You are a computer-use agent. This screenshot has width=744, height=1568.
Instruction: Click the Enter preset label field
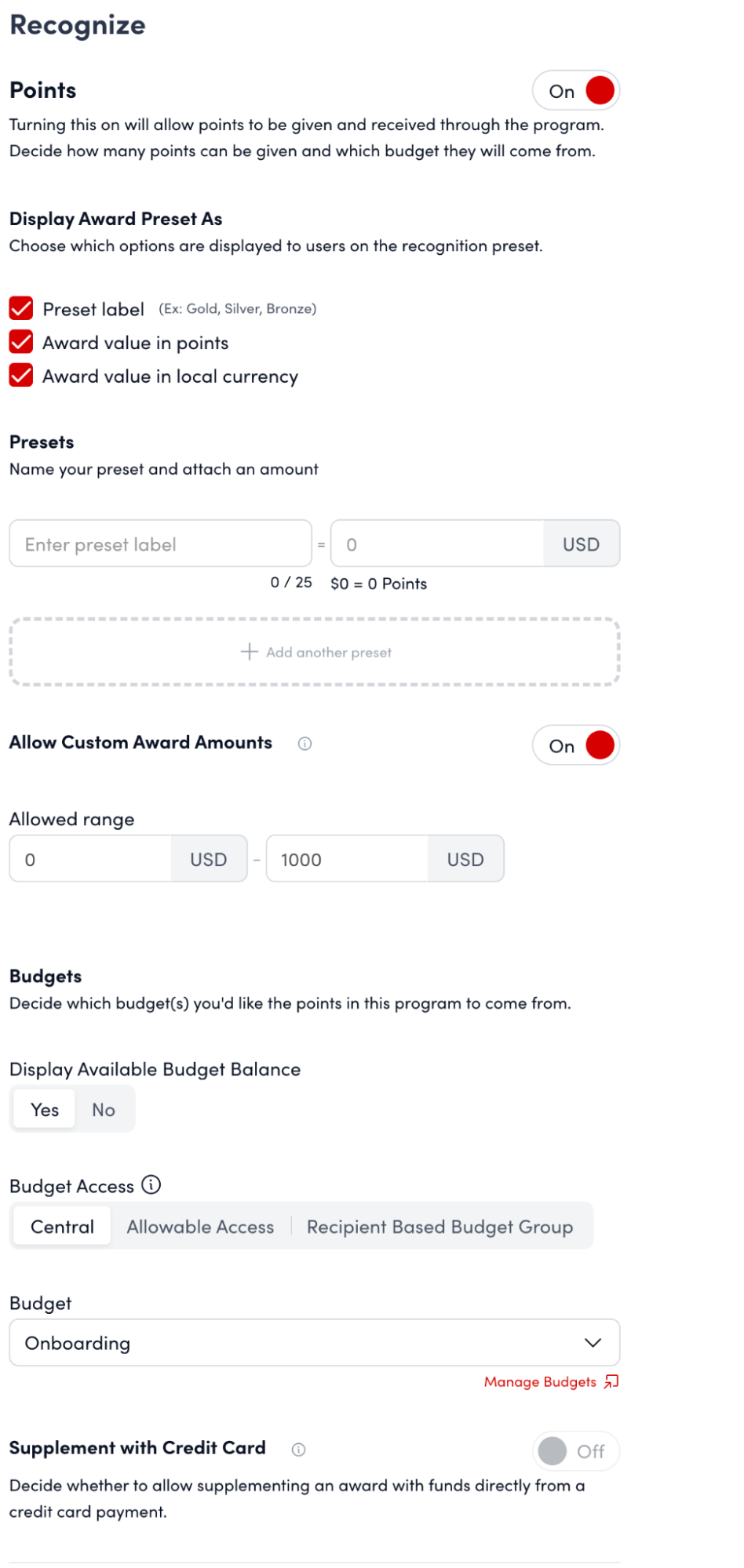tap(160, 544)
